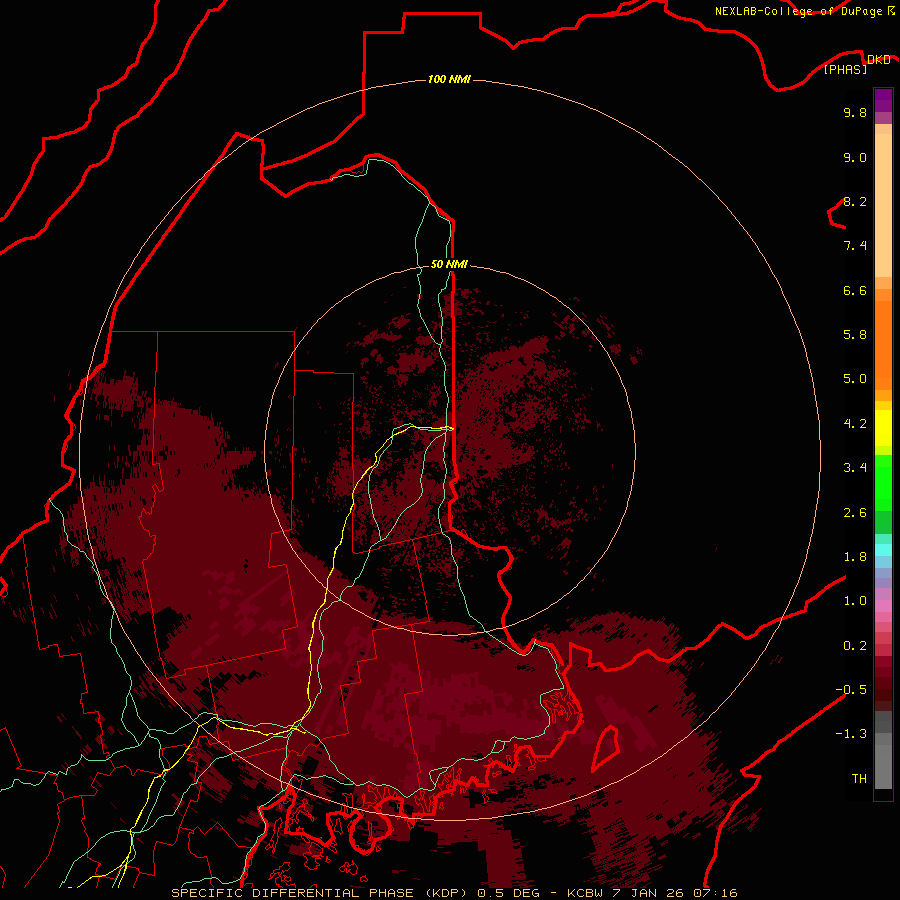Click the 5.8 scale label

[855, 334]
